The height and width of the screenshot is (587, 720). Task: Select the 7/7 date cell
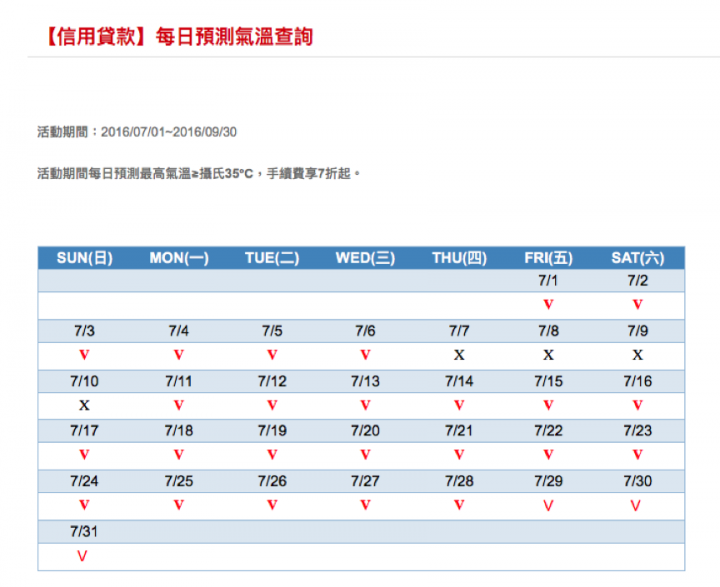click(x=459, y=331)
